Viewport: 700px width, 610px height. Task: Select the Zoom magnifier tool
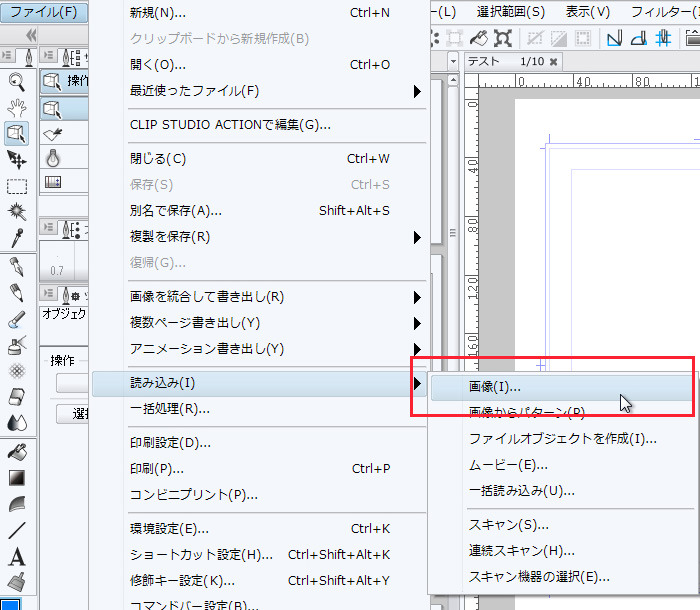[x=17, y=82]
